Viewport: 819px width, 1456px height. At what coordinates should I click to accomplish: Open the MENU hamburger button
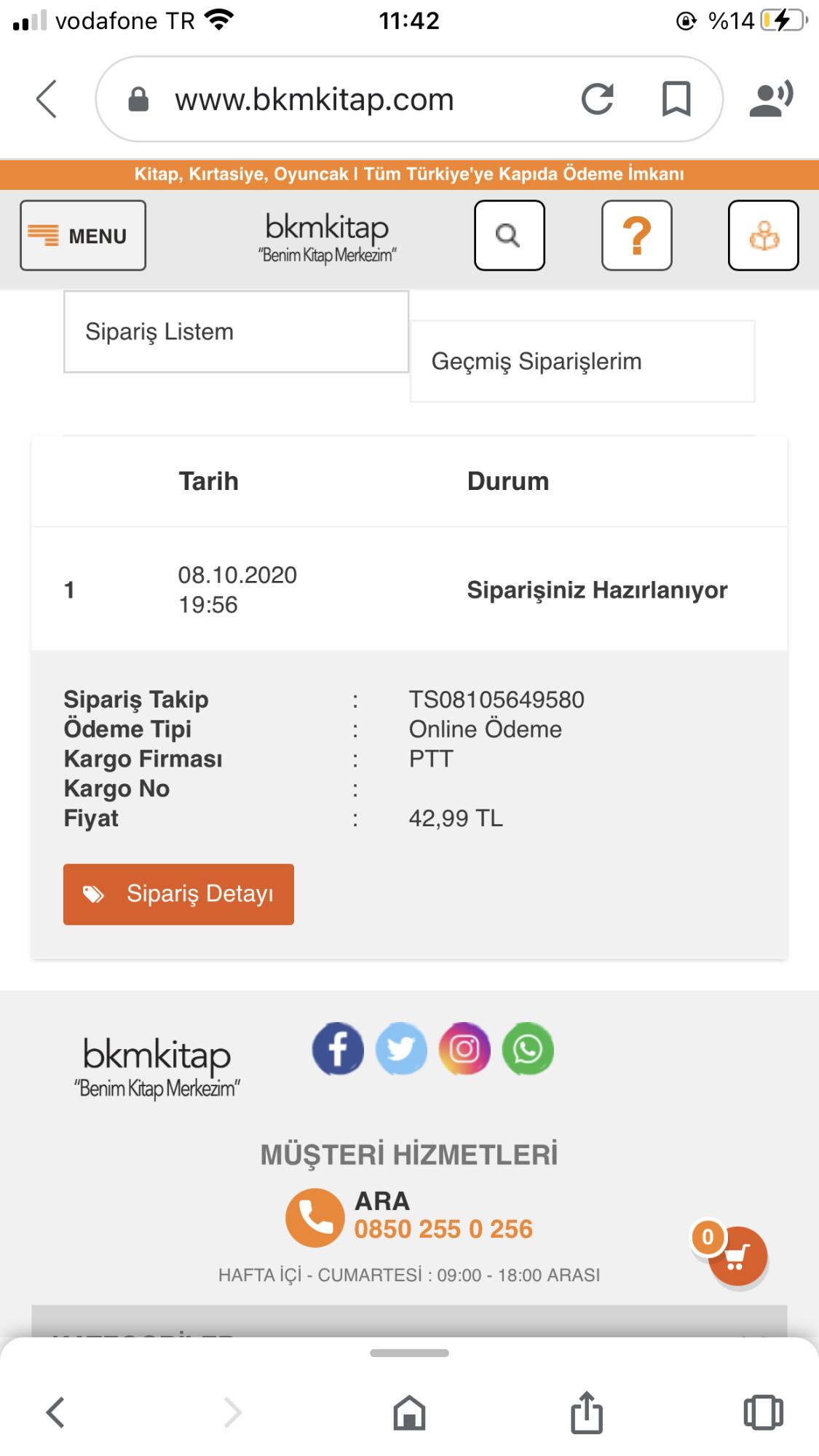click(x=83, y=236)
